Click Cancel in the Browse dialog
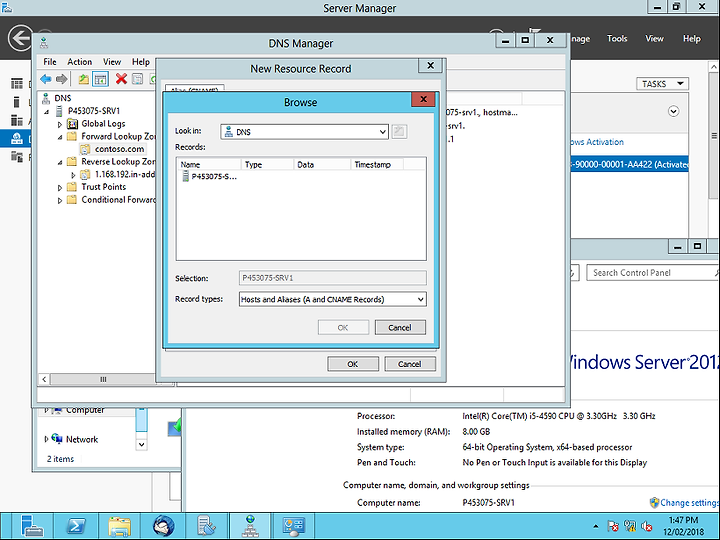This screenshot has width=720, height=540. click(x=400, y=327)
